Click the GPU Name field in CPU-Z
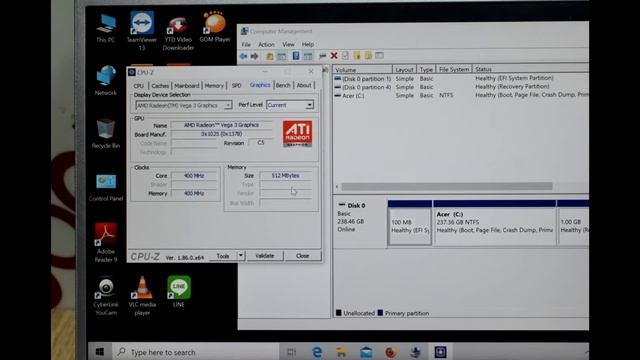The image size is (640, 360). (x=221, y=125)
